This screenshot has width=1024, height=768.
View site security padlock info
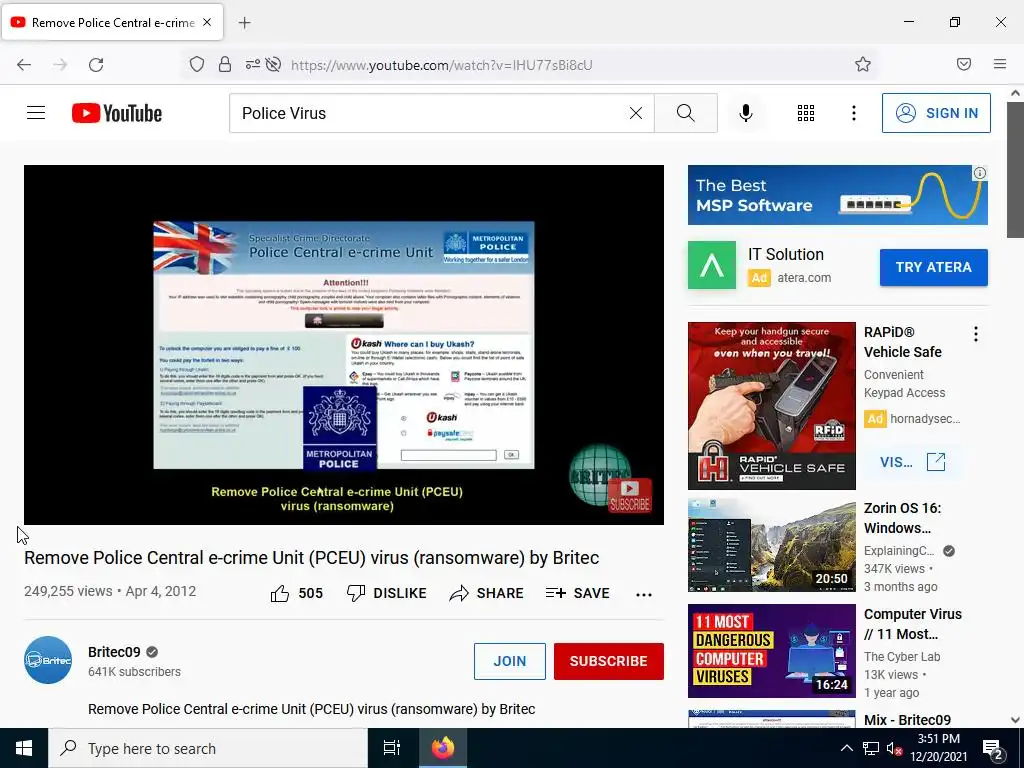pos(225,64)
